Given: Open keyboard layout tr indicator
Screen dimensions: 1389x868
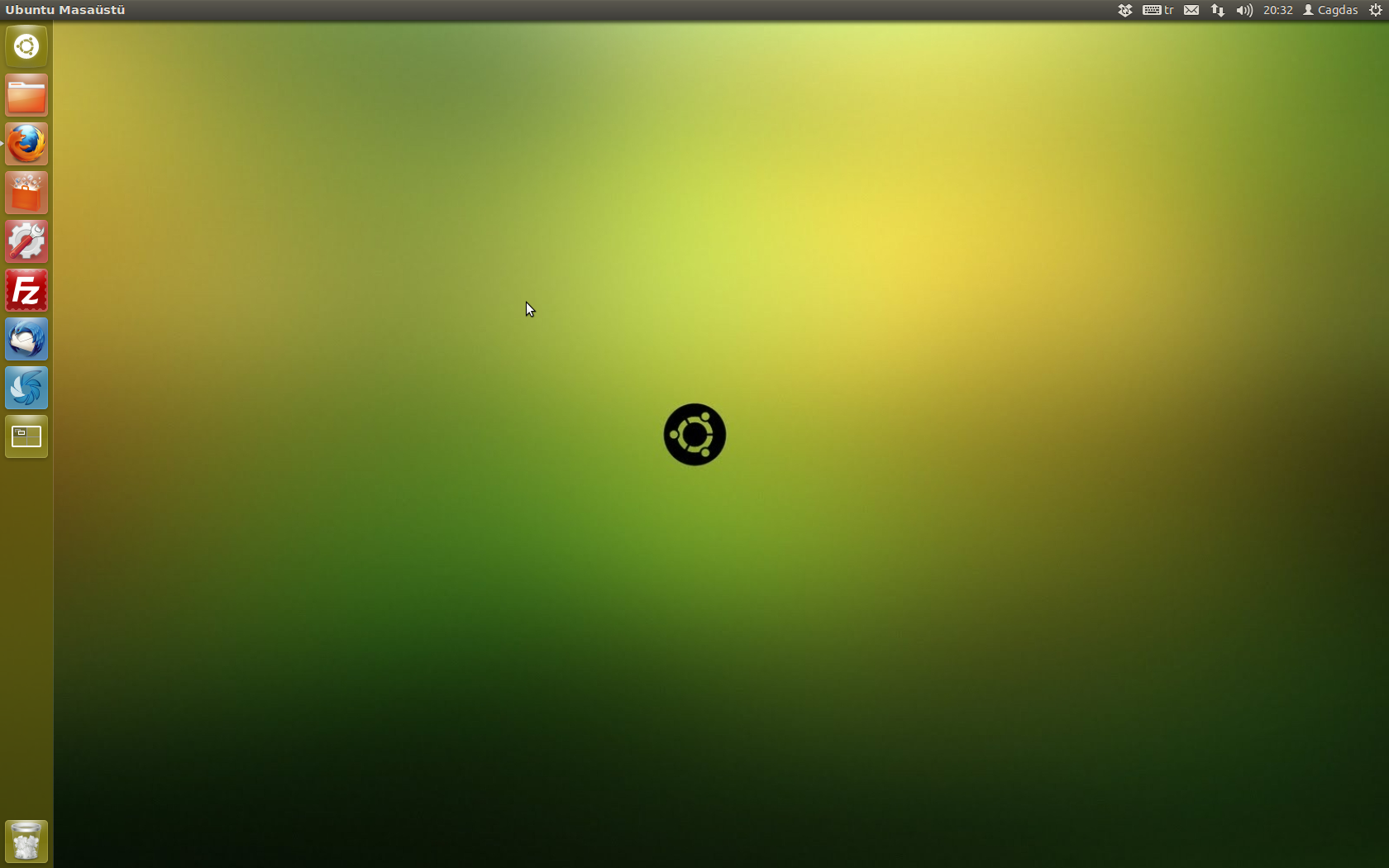Looking at the screenshot, I should (1158, 10).
